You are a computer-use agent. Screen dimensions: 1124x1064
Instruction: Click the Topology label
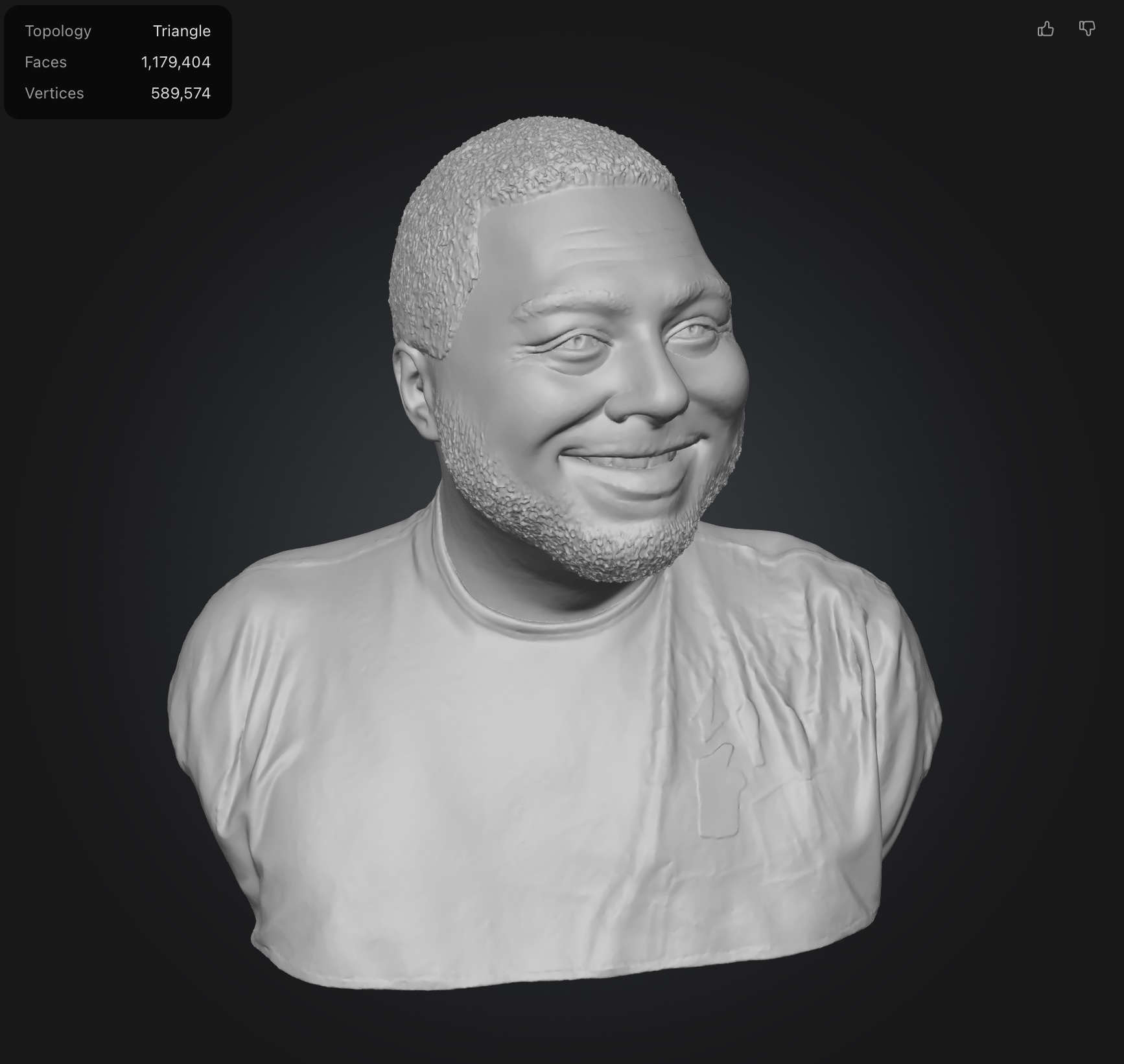[x=58, y=31]
